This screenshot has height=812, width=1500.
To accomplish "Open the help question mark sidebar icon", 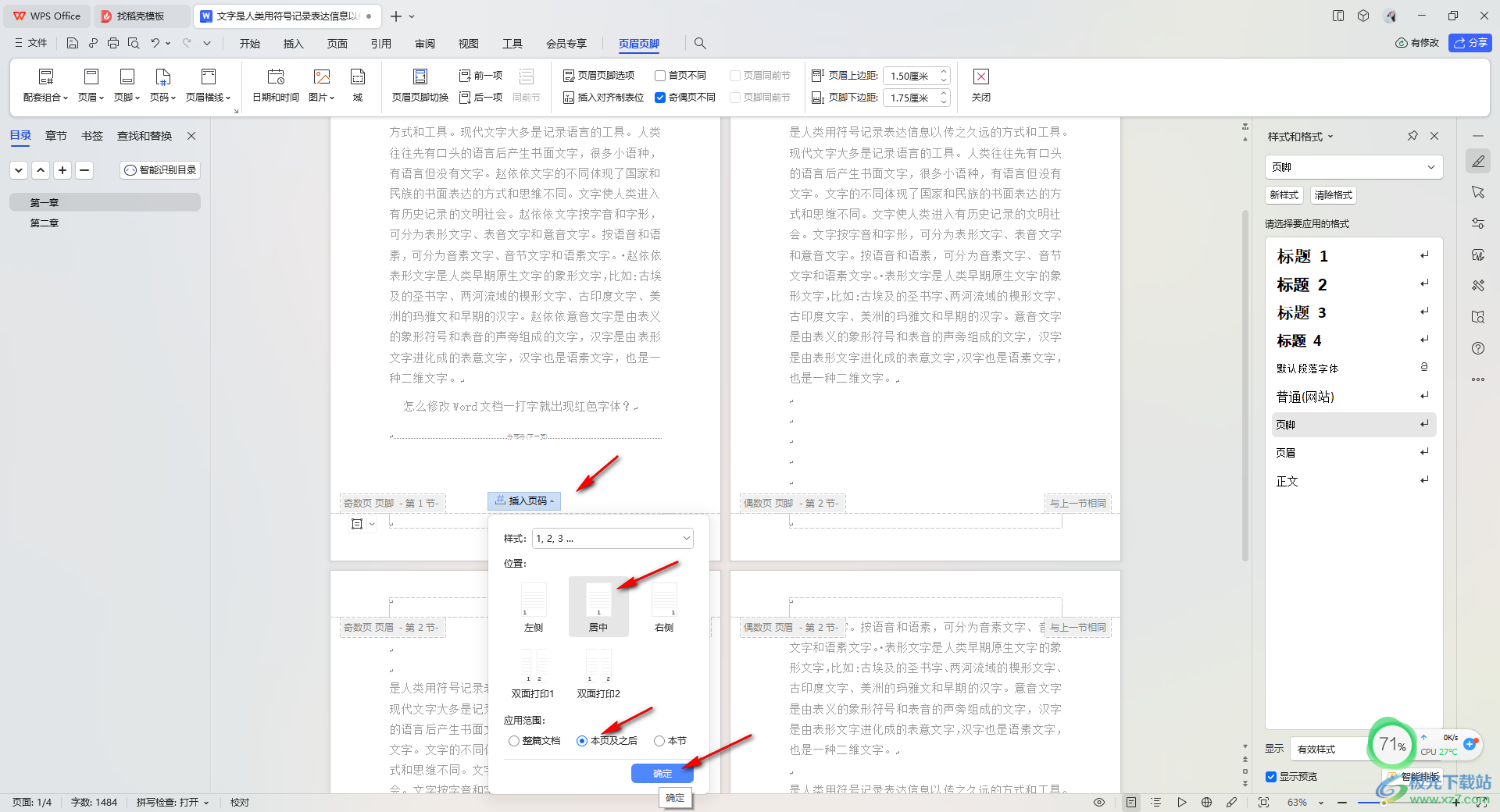I will [1478, 348].
